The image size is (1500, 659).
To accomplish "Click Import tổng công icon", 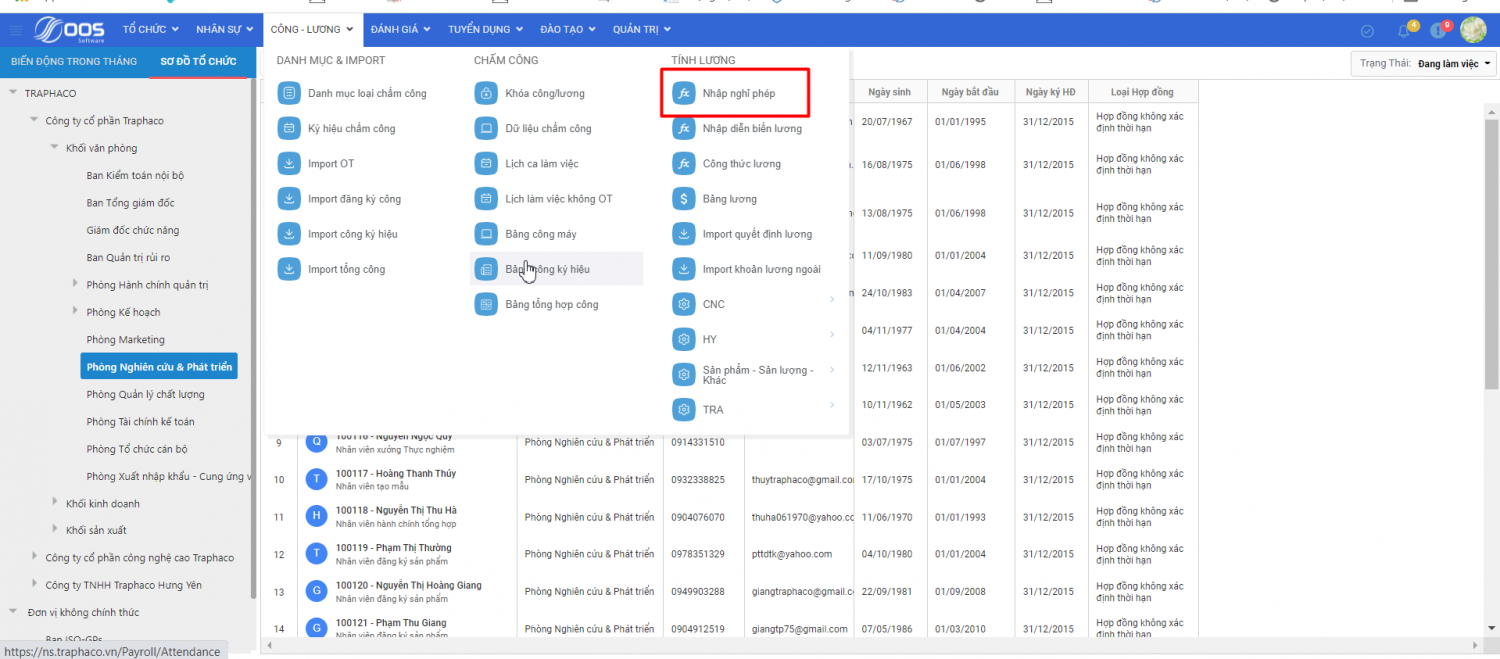I will pyautogui.click(x=289, y=269).
